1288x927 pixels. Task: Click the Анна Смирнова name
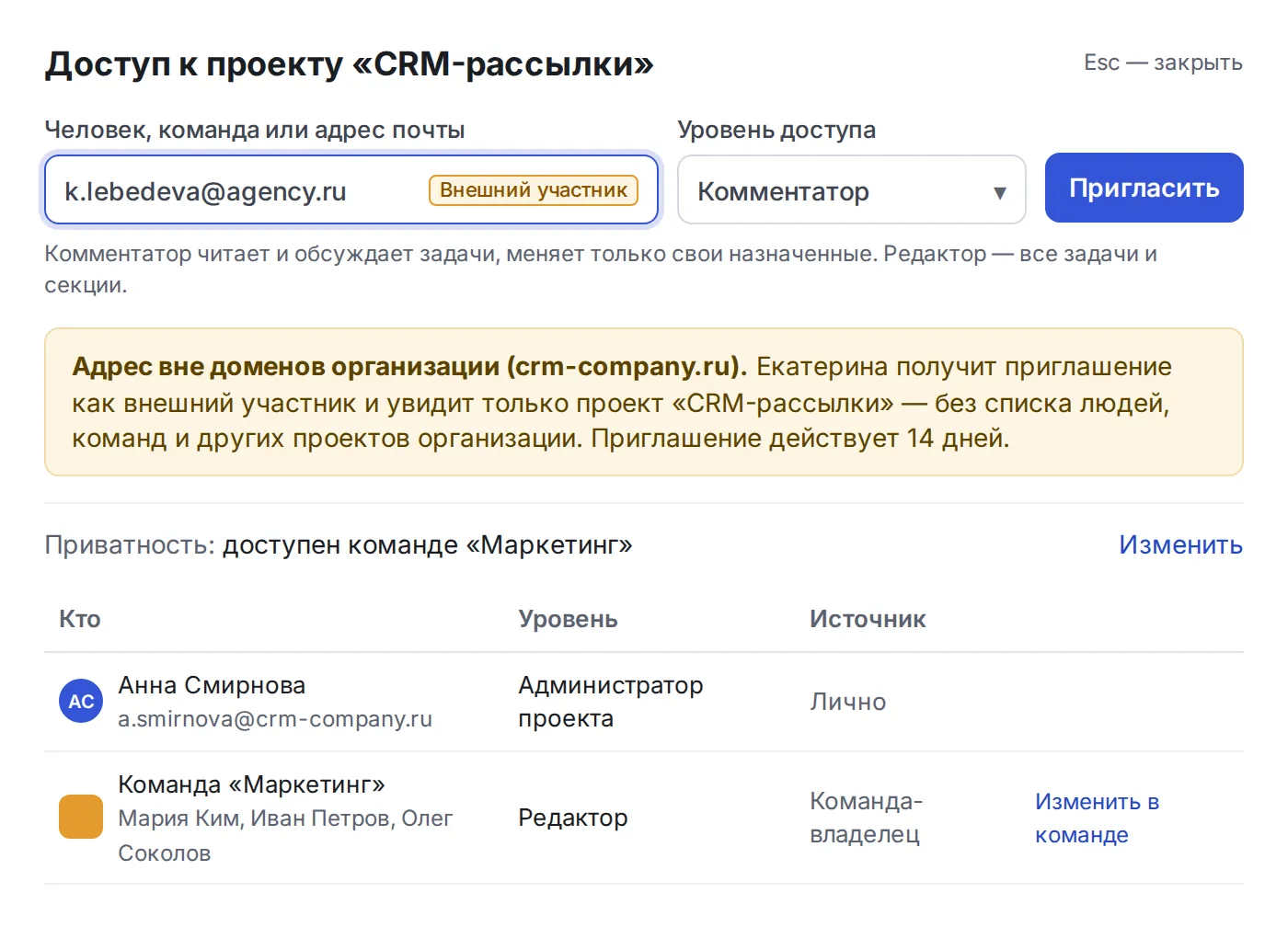pyautogui.click(x=212, y=685)
